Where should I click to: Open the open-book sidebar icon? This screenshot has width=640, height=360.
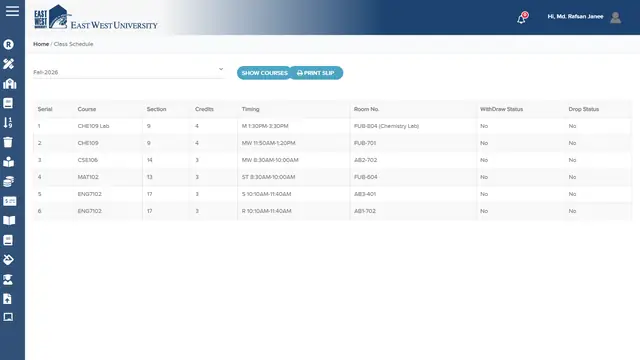(9, 220)
